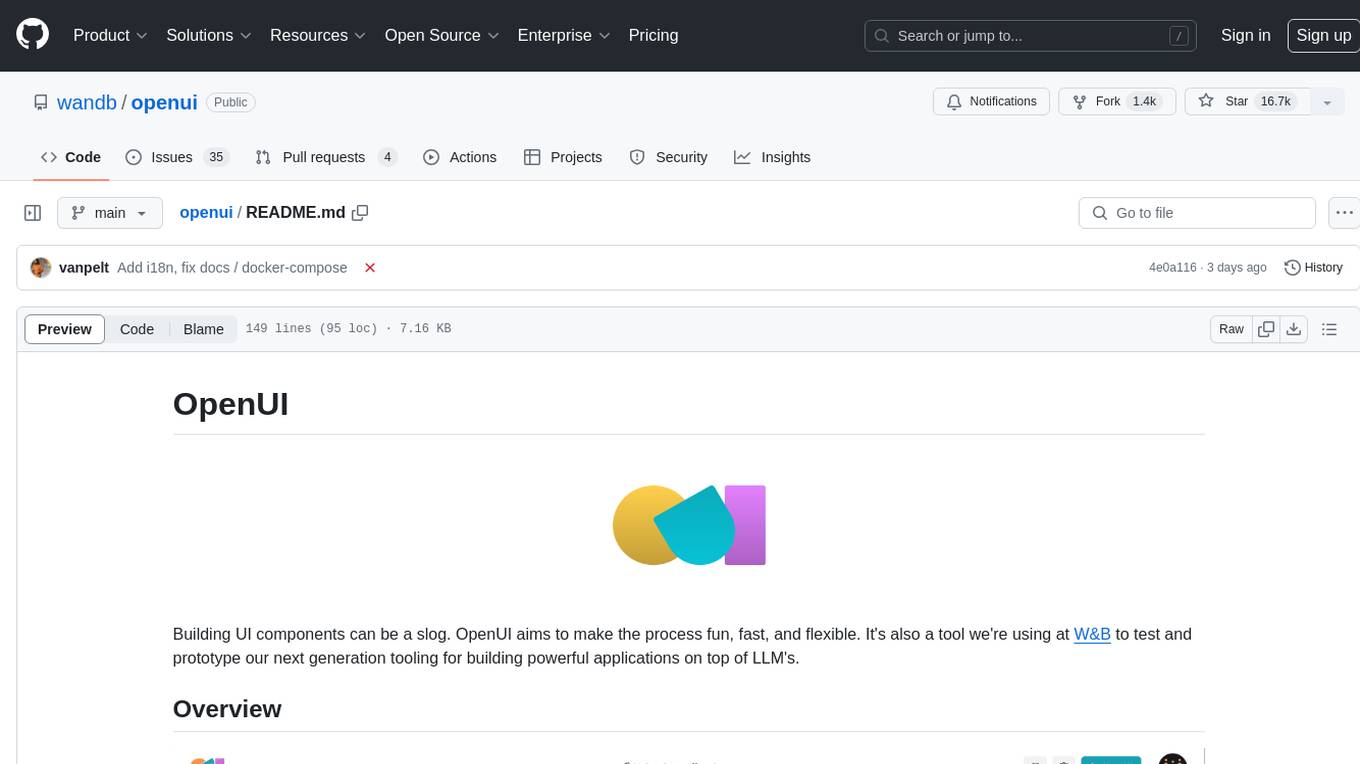Click the Overview heading
This screenshot has width=1360, height=764.
[227, 709]
